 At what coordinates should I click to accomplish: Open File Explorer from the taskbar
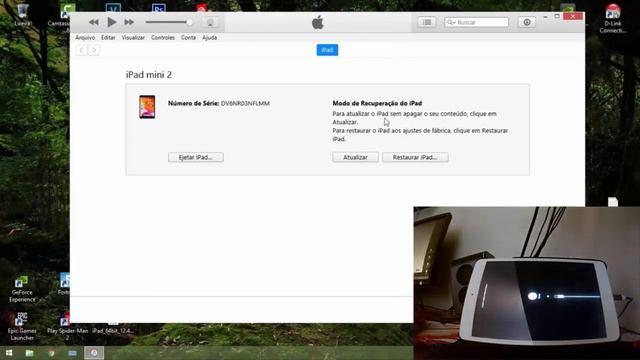coord(29,353)
